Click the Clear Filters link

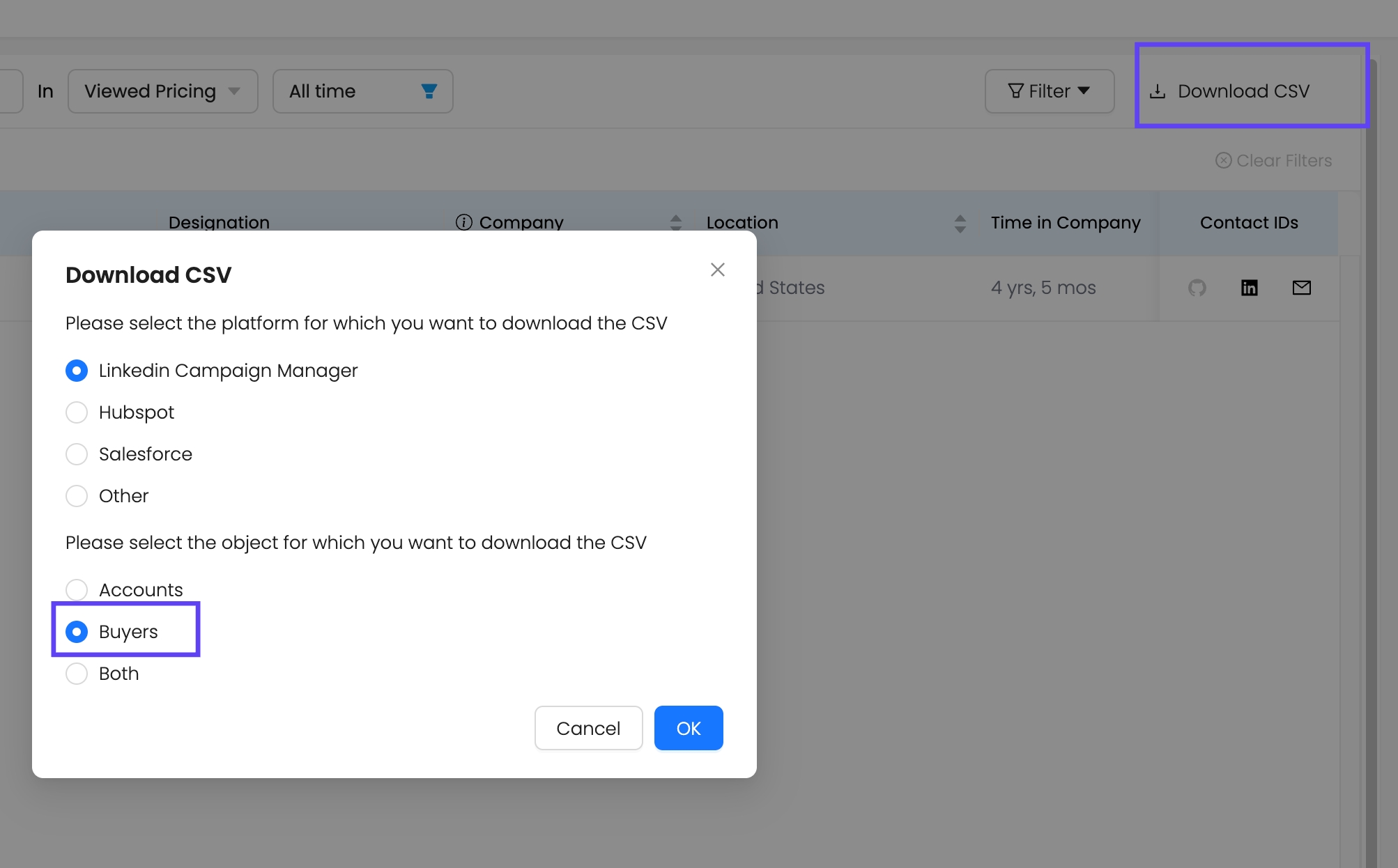point(1273,160)
